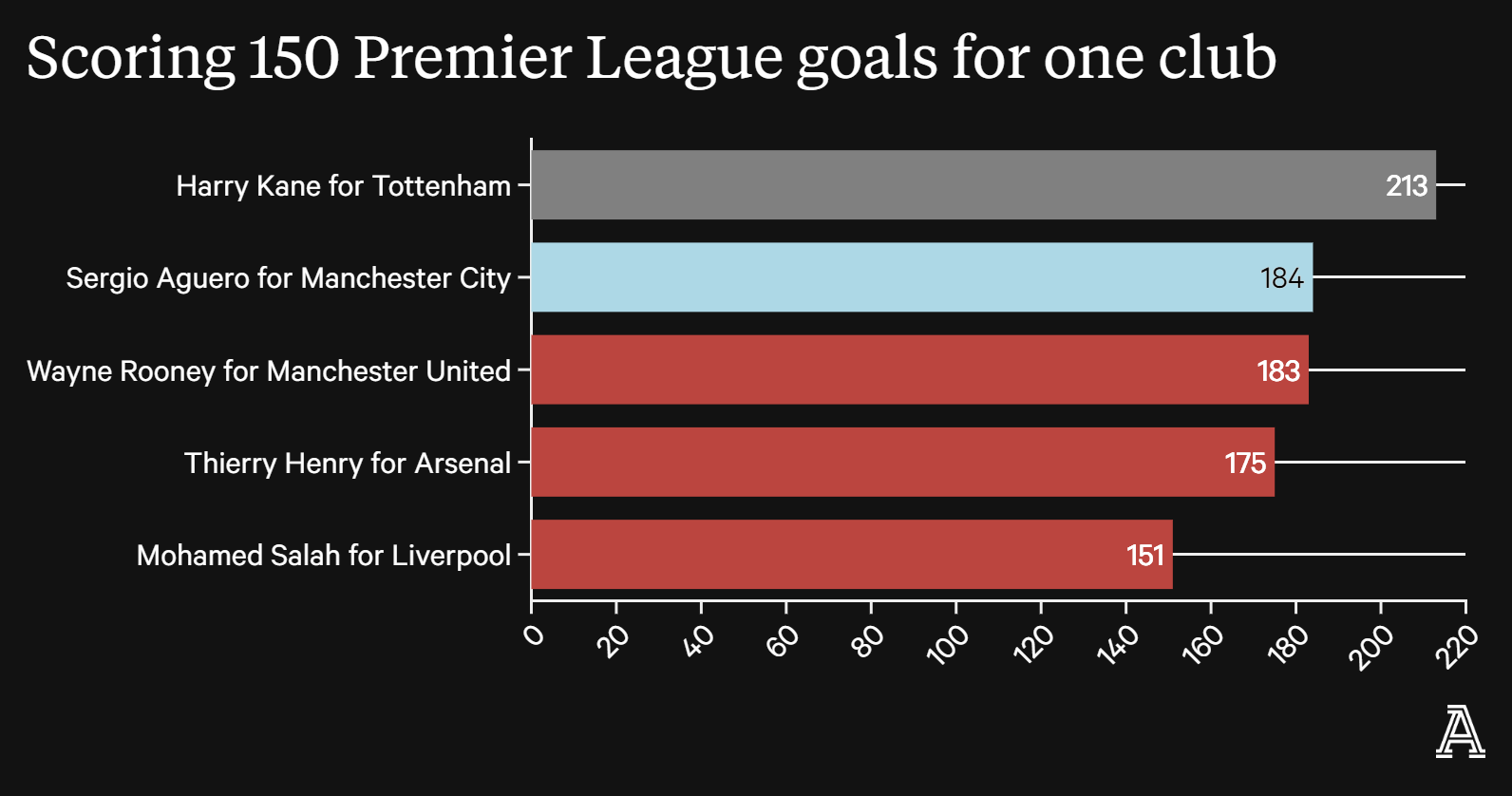Click the light blue Sergio Aguero bar
The image size is (1512, 796).
pyautogui.click(x=893, y=277)
